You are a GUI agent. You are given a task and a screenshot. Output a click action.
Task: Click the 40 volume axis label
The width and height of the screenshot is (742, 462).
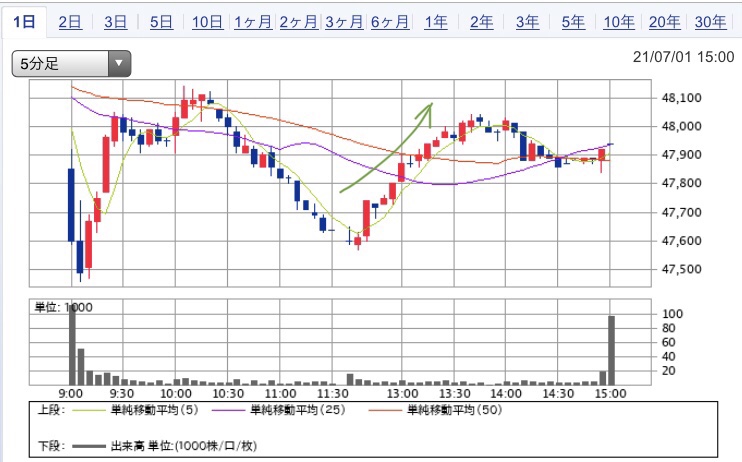coord(669,356)
